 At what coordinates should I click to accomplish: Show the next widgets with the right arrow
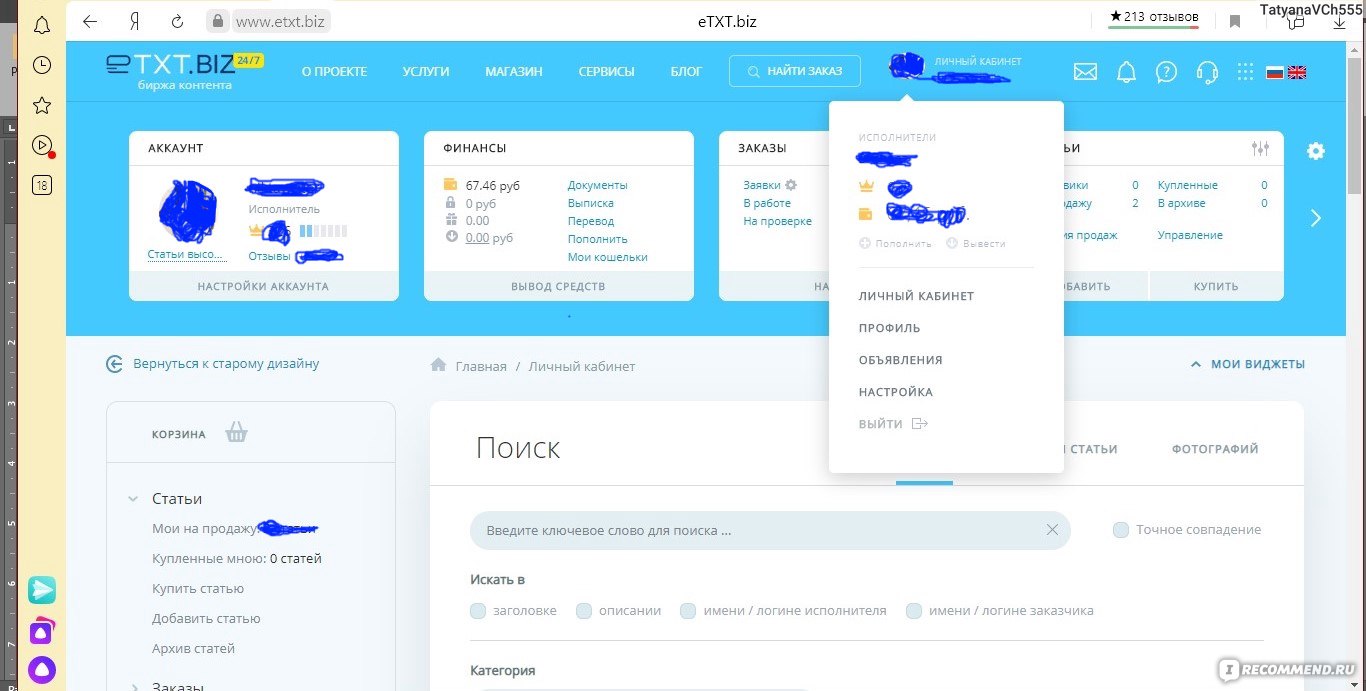pyautogui.click(x=1316, y=218)
